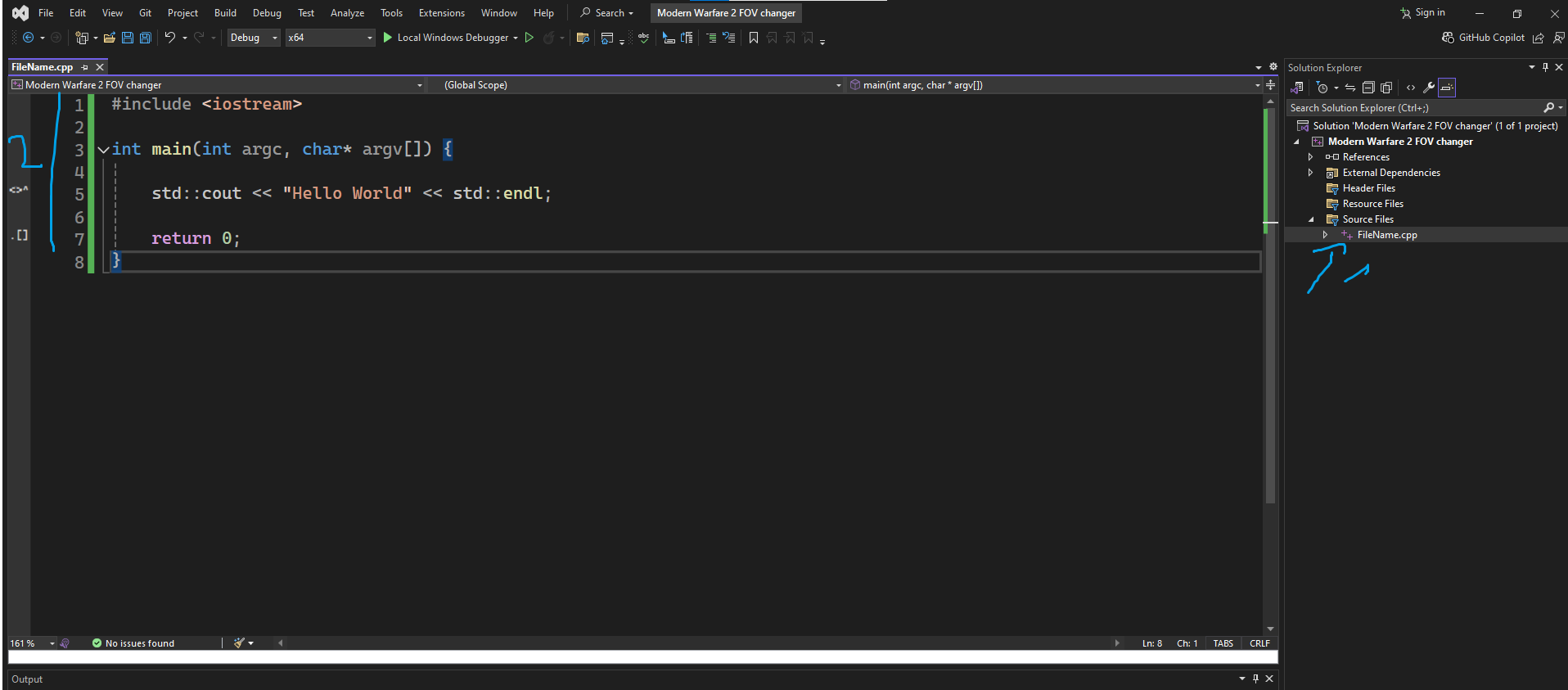Toggle Preview Selected Items button
Screen dimensions: 1568x690
[1447, 88]
